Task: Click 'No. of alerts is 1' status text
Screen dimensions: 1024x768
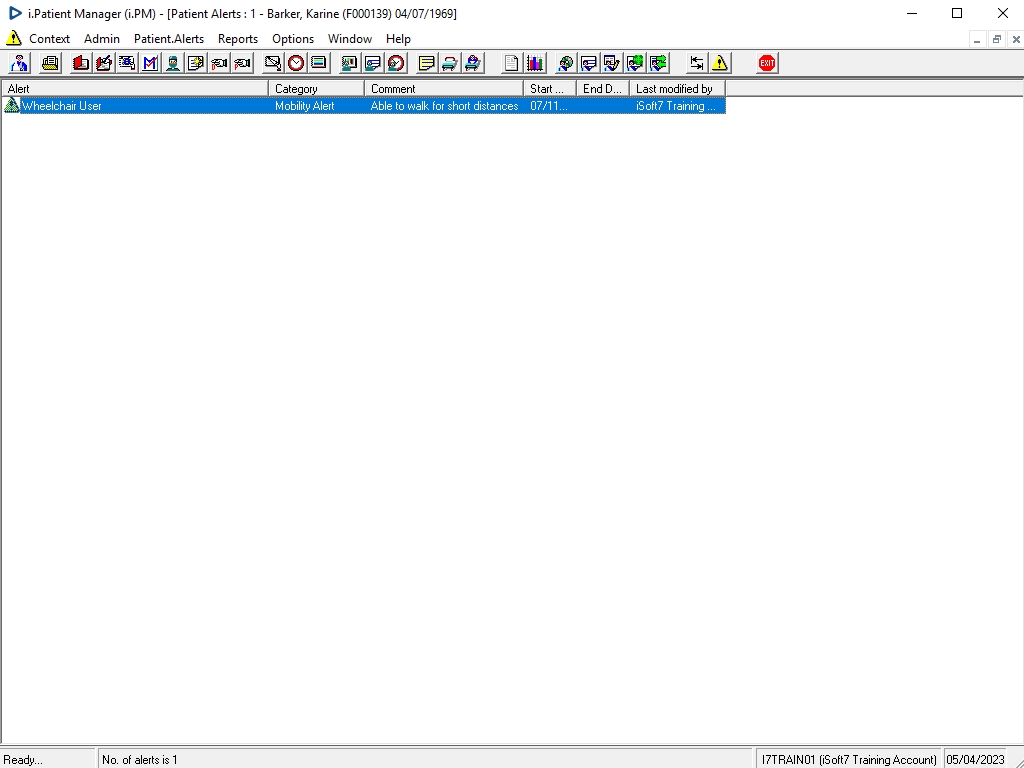Action: tap(140, 760)
